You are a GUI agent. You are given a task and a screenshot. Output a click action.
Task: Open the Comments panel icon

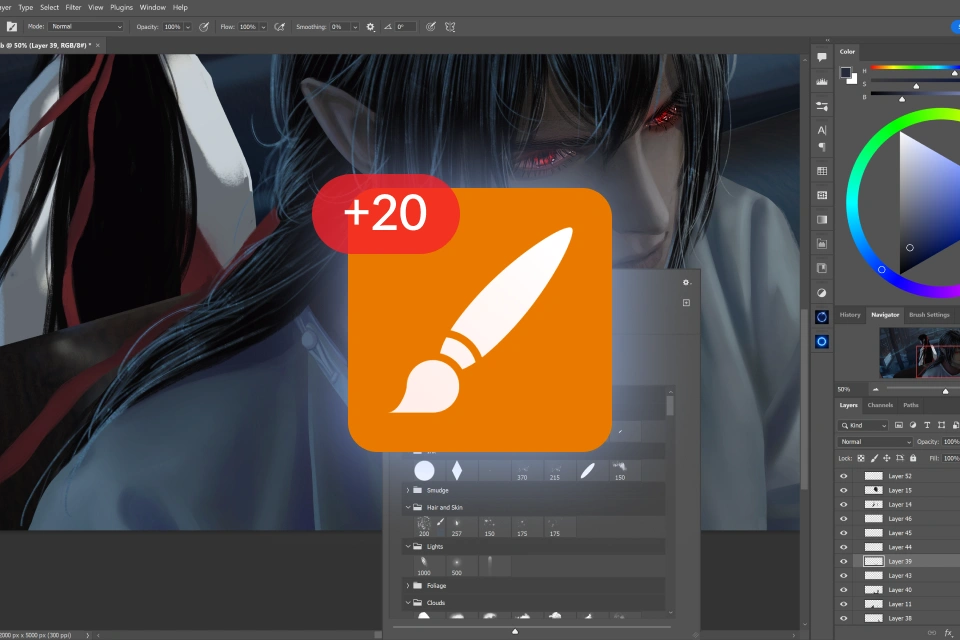click(822, 57)
